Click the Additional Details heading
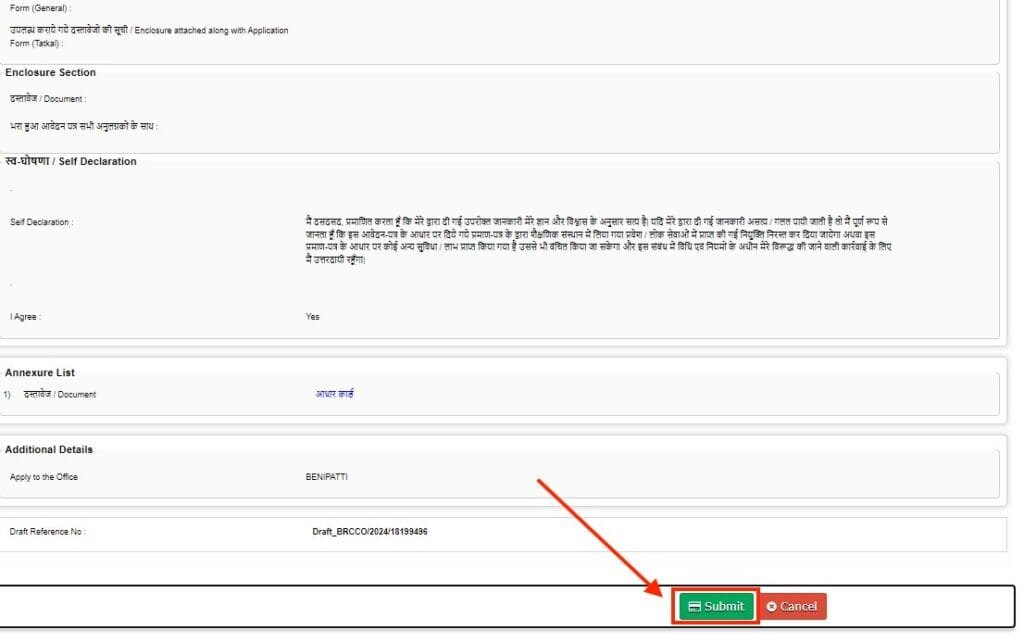 (x=49, y=449)
